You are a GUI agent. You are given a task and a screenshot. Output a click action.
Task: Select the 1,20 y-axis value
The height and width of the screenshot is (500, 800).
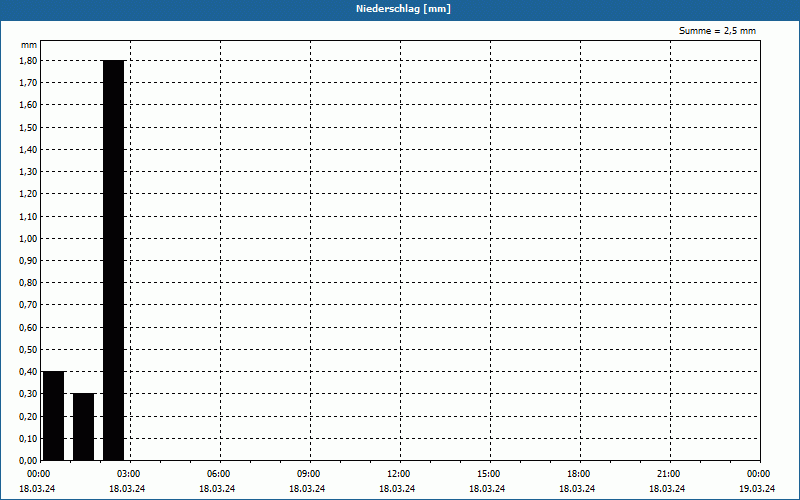28,194
